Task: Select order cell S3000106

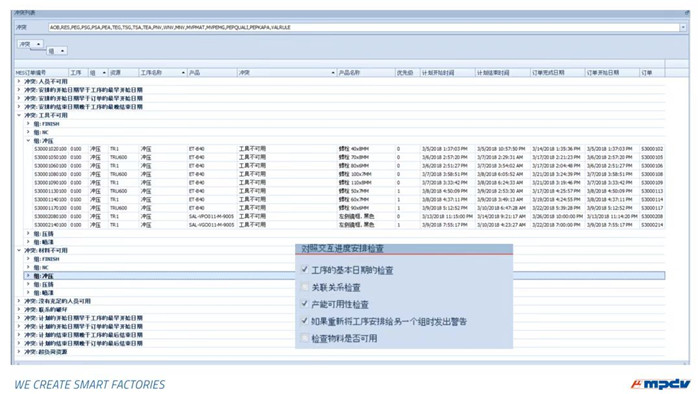Action: tap(652, 166)
